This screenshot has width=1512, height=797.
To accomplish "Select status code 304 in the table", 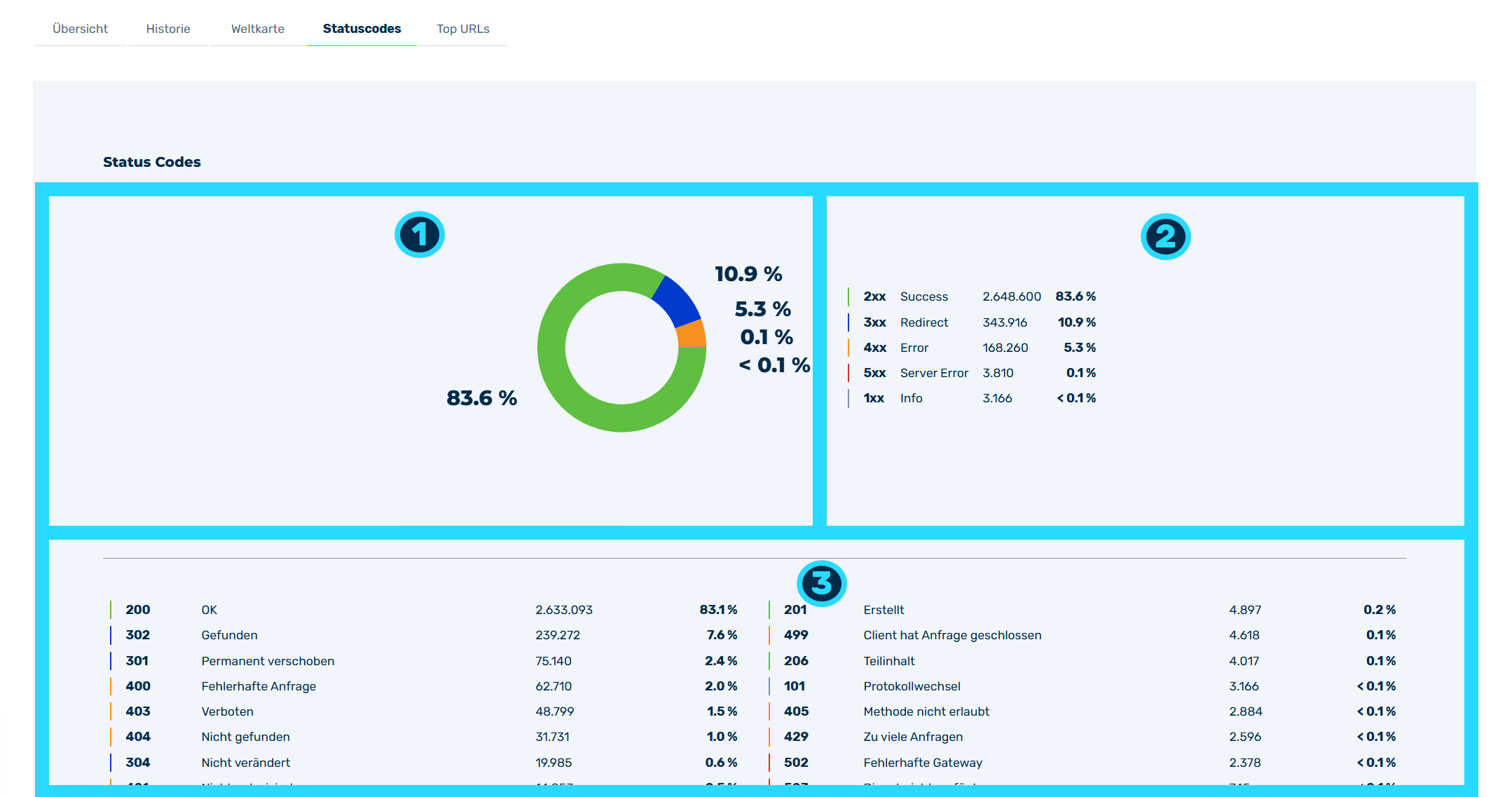I will point(138,763).
